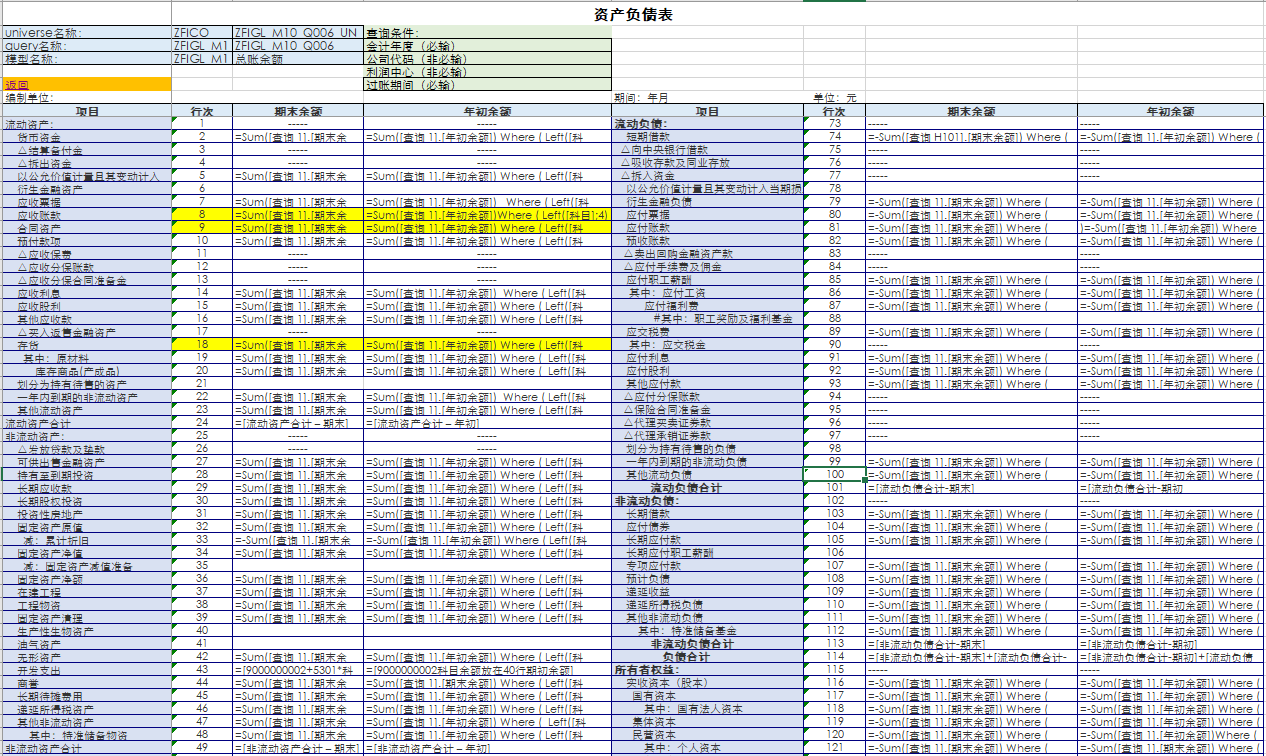Select the 应收账款 label cell

[87, 215]
